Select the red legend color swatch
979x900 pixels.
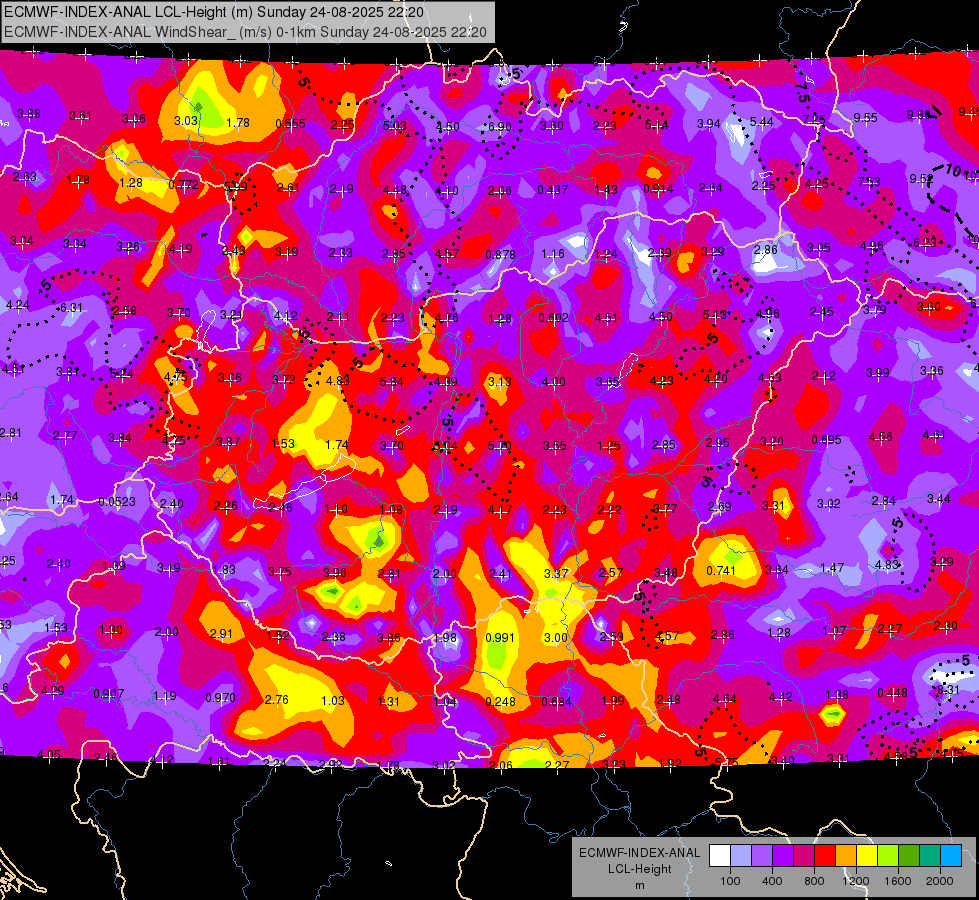pos(825,856)
